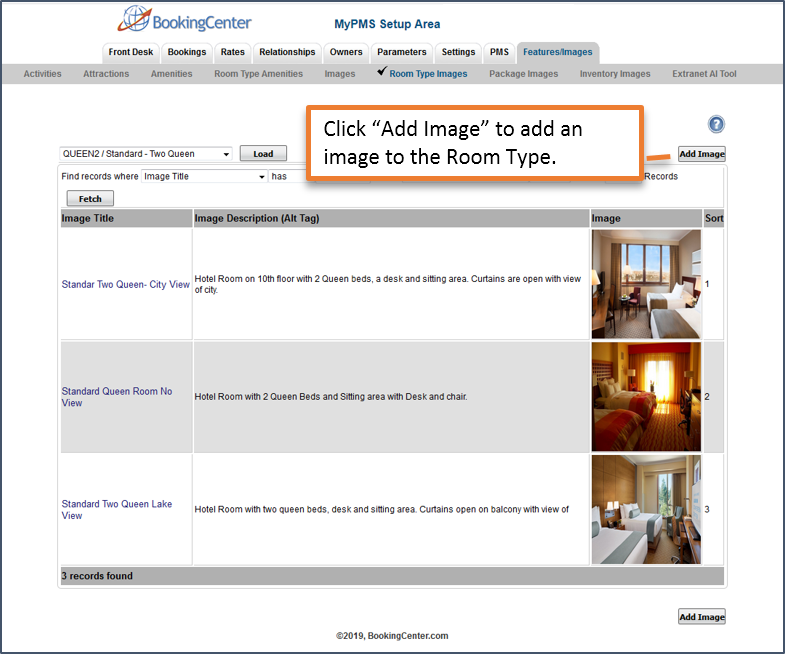Click sort value 3

pyautogui.click(x=707, y=509)
